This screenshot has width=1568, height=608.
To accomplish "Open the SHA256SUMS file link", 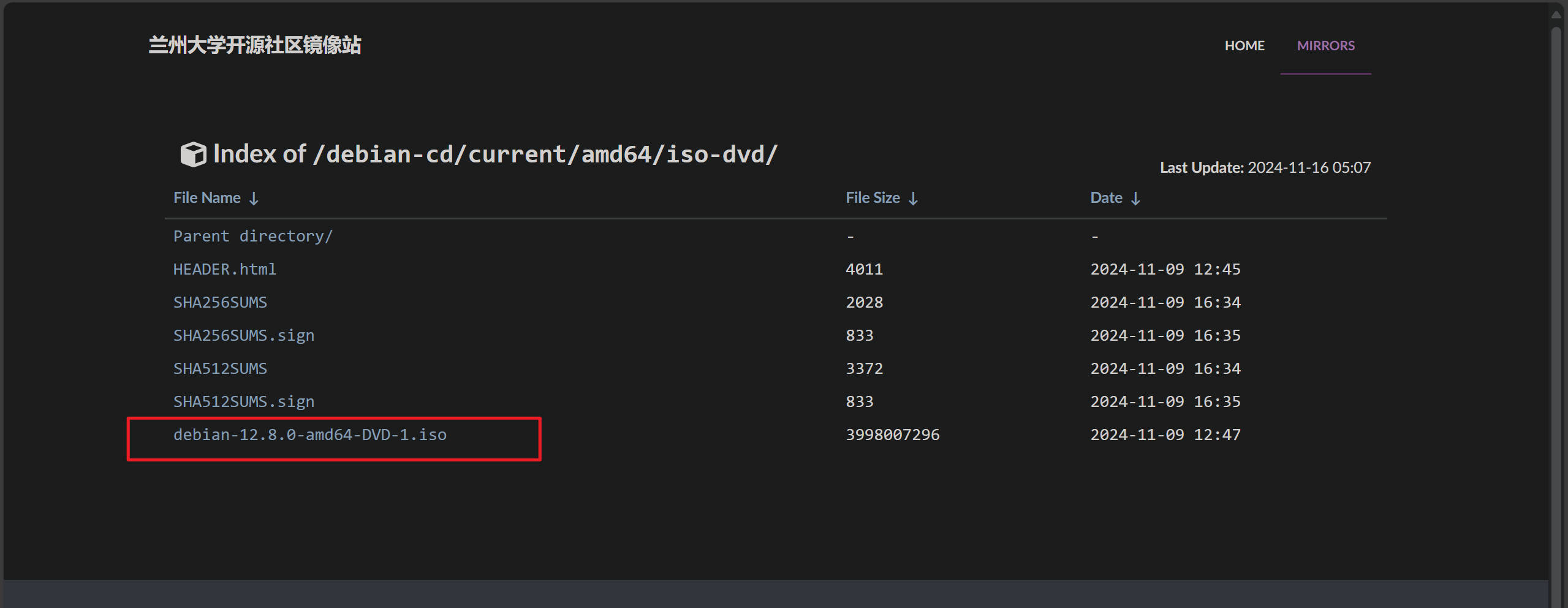I will pyautogui.click(x=220, y=302).
